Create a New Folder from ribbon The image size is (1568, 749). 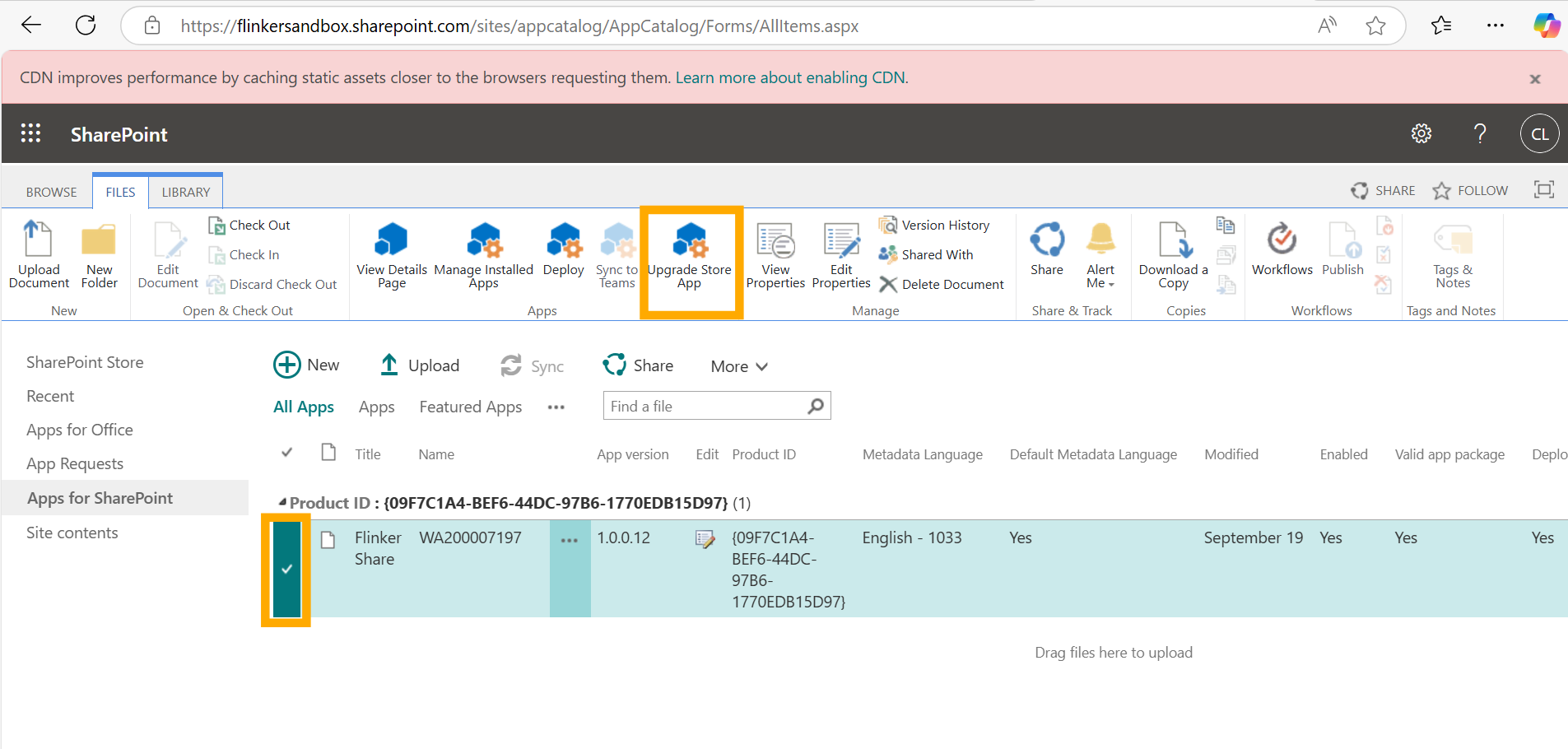[100, 254]
